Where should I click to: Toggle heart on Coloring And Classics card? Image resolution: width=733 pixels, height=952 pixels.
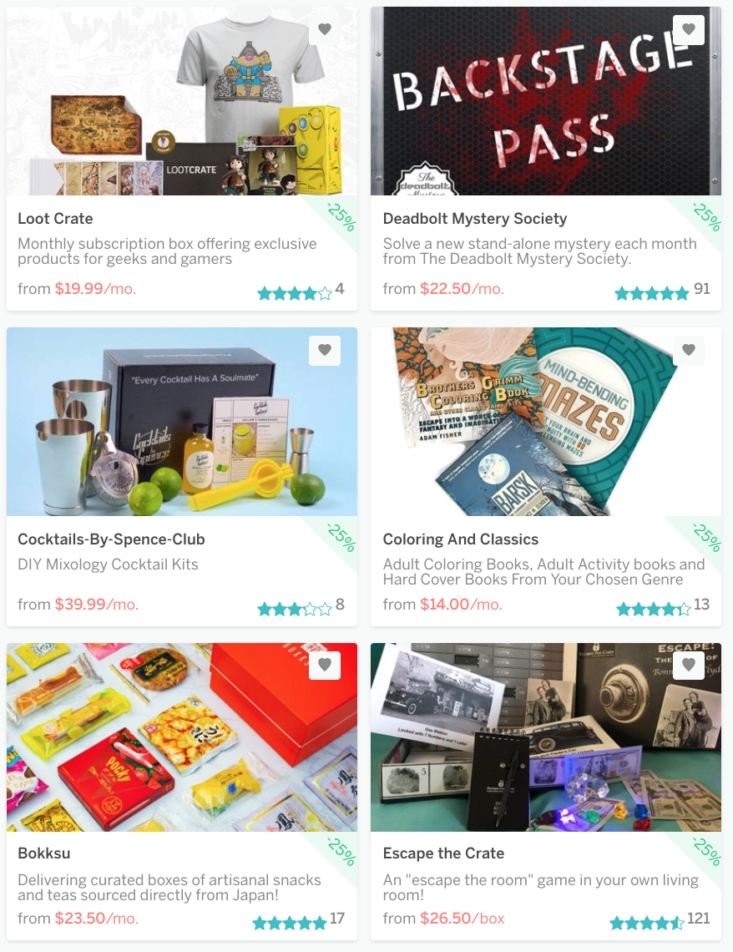coord(689,350)
